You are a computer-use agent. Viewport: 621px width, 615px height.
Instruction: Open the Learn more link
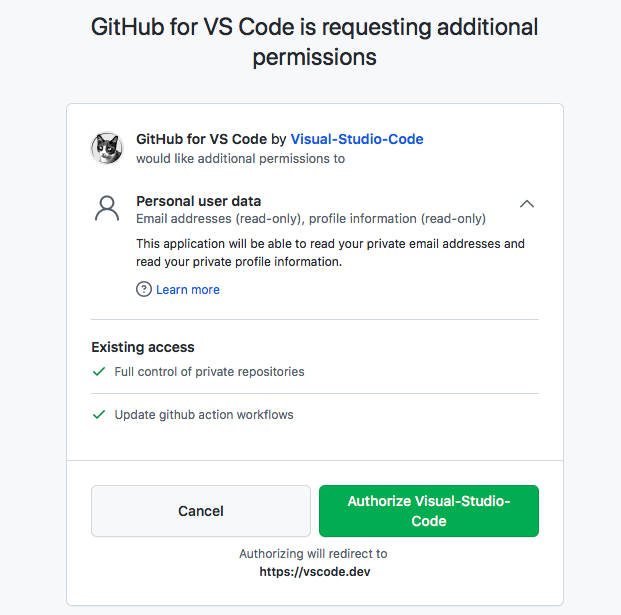coord(188,289)
